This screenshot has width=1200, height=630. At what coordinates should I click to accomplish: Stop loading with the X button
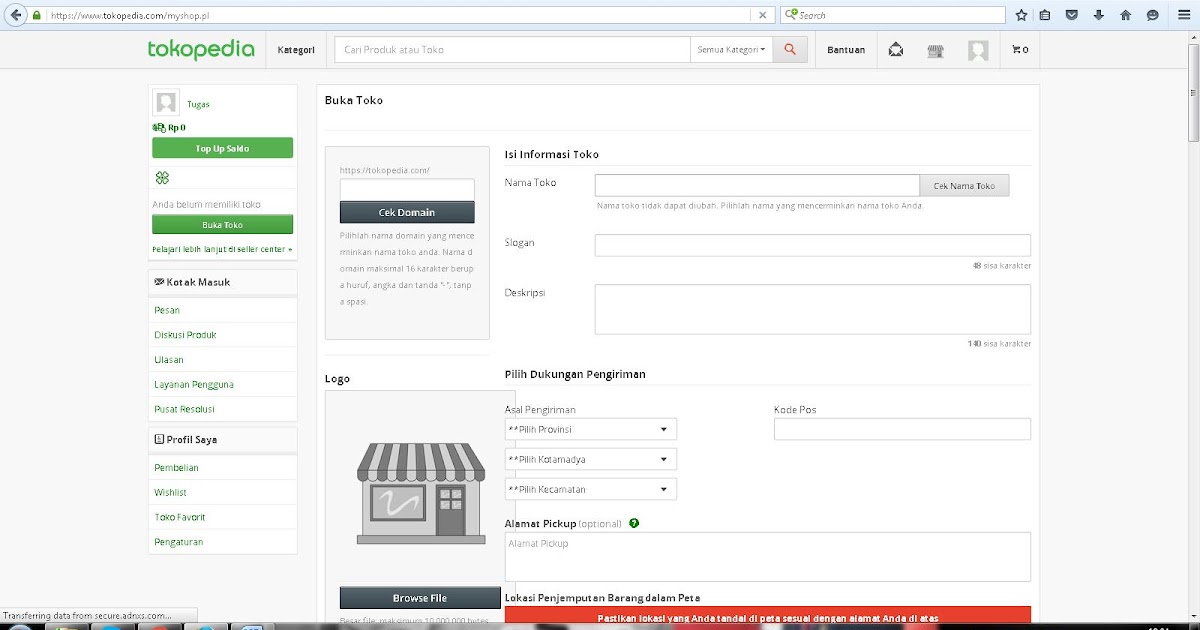coord(763,15)
